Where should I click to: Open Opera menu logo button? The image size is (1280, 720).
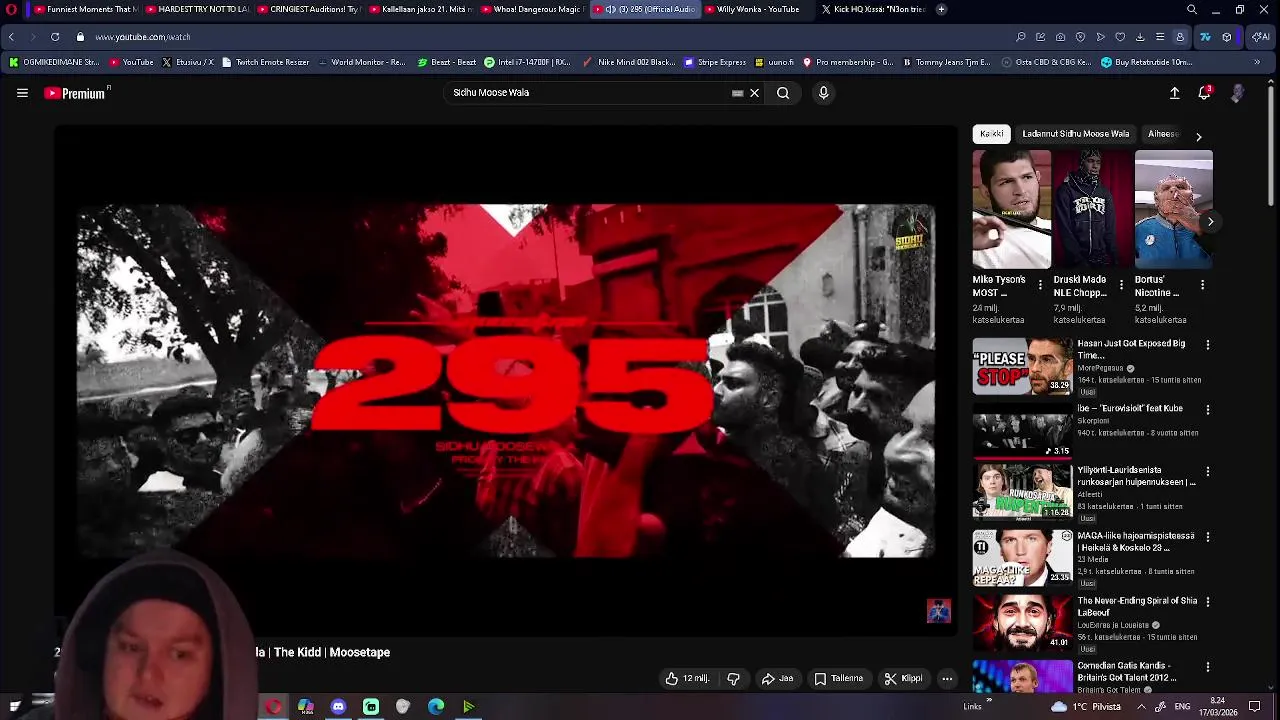point(12,9)
